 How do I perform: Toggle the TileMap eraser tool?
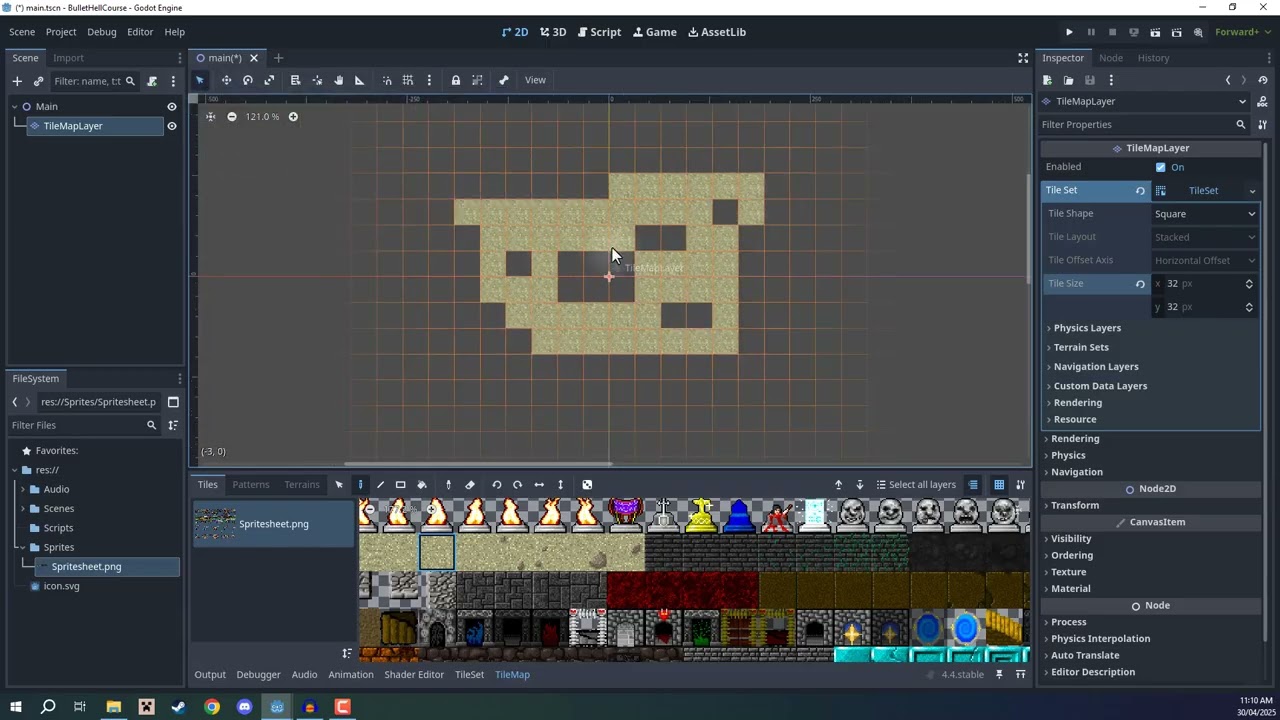(x=470, y=485)
